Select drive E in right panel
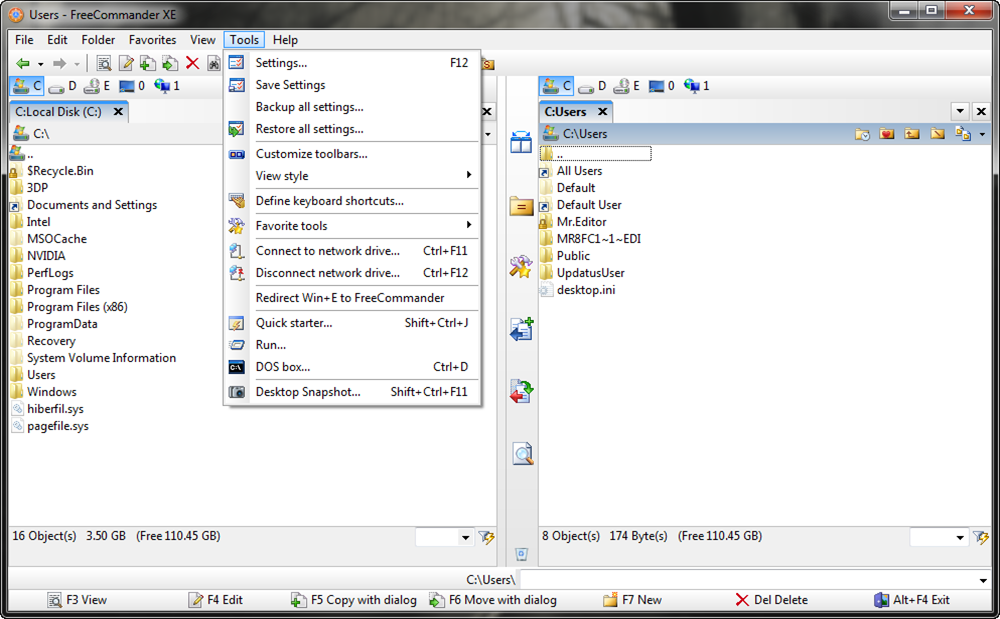1000x619 pixels. click(x=627, y=85)
